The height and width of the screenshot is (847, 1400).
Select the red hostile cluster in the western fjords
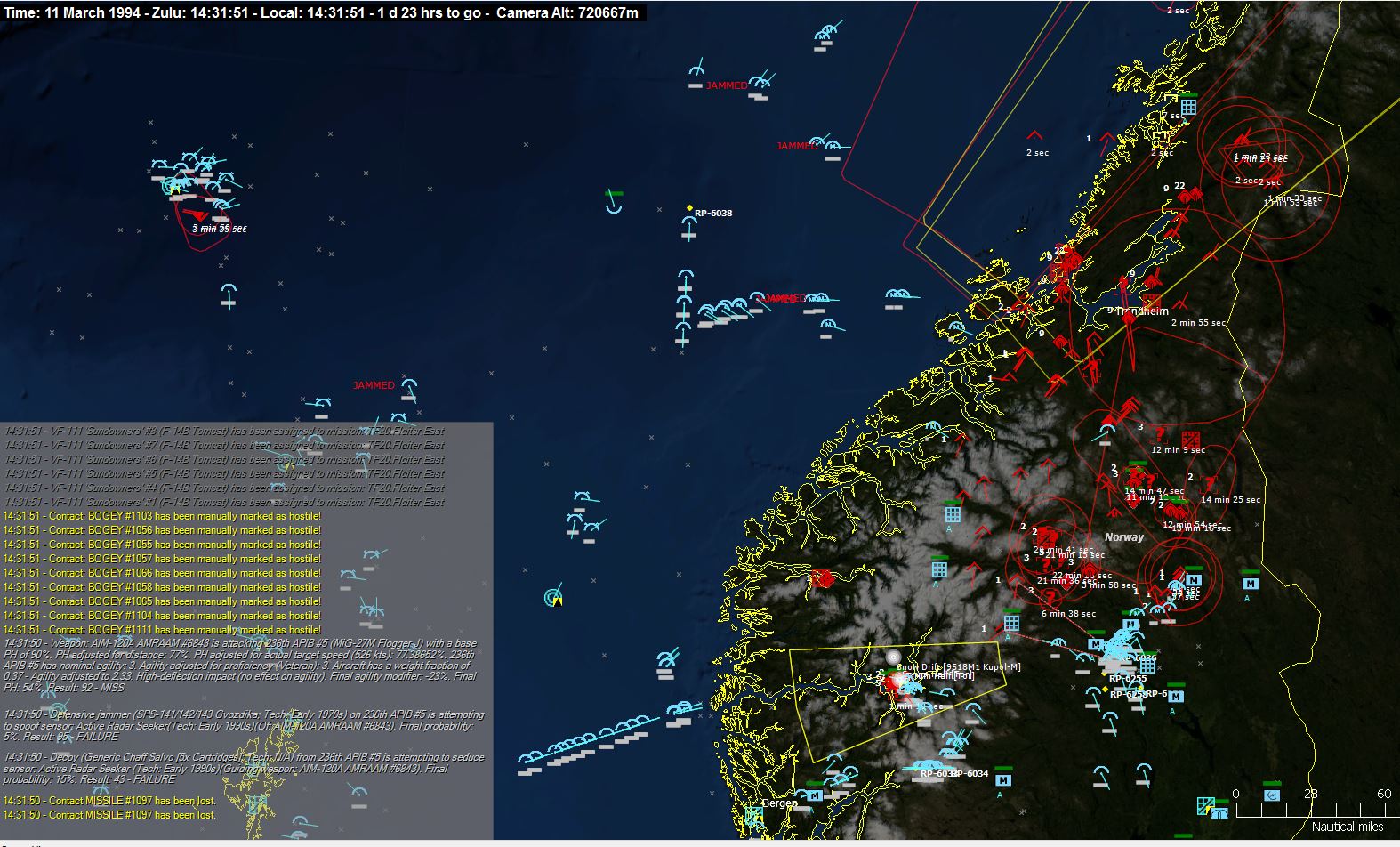tap(822, 578)
